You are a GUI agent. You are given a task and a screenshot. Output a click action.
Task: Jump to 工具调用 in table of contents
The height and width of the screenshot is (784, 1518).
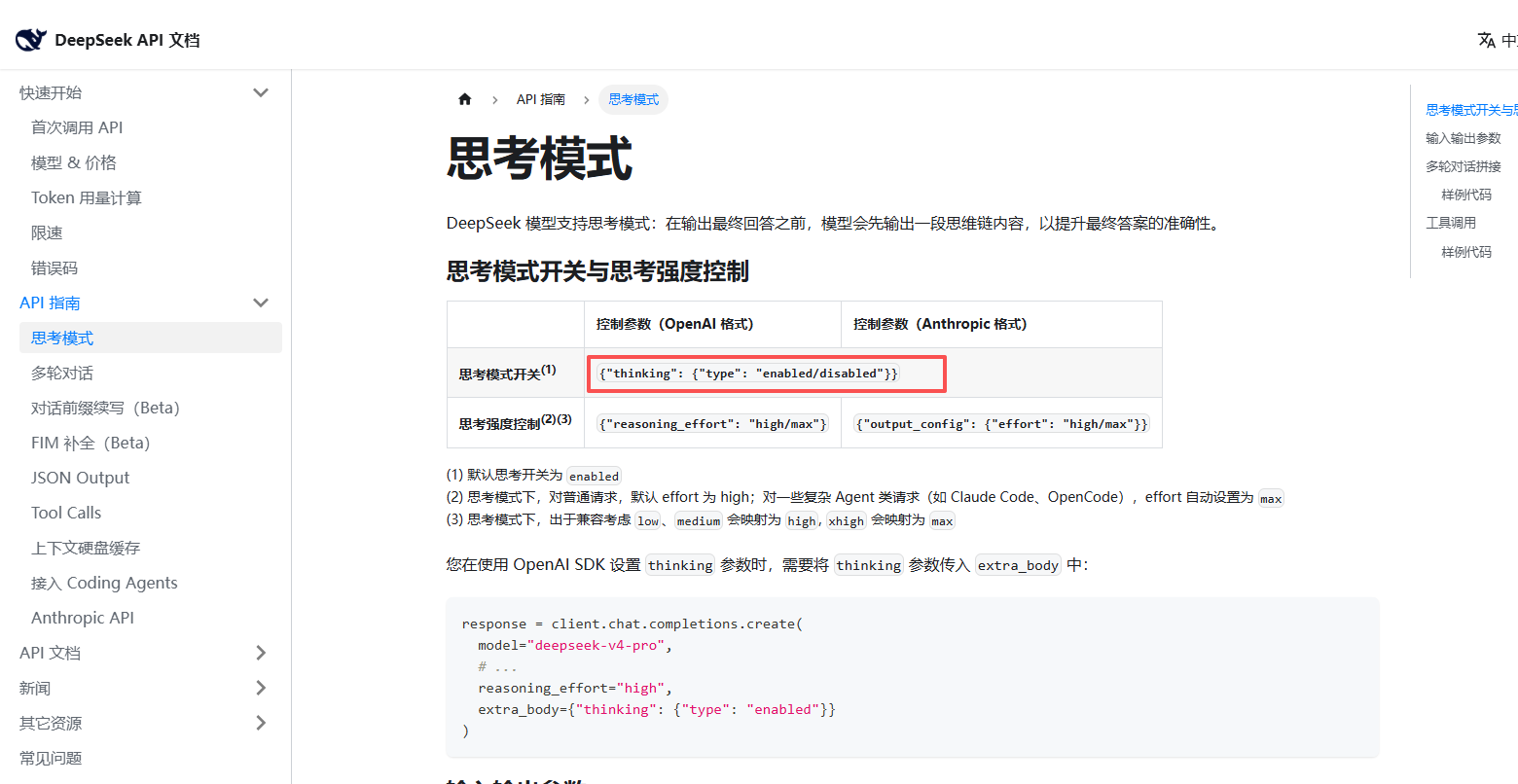point(1450,223)
